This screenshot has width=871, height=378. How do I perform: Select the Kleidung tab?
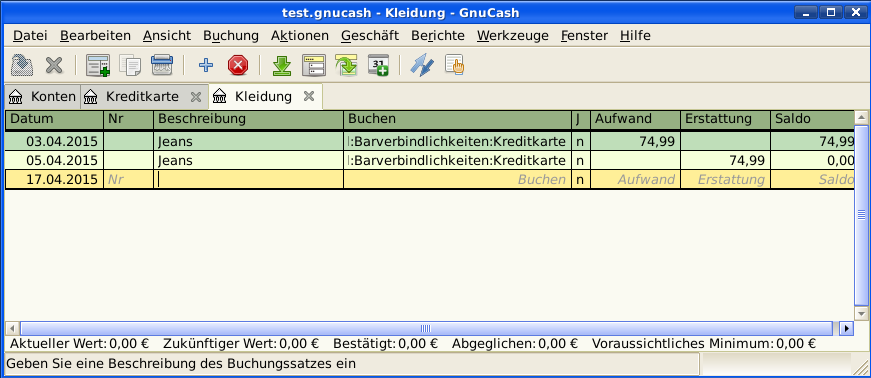tap(266, 96)
